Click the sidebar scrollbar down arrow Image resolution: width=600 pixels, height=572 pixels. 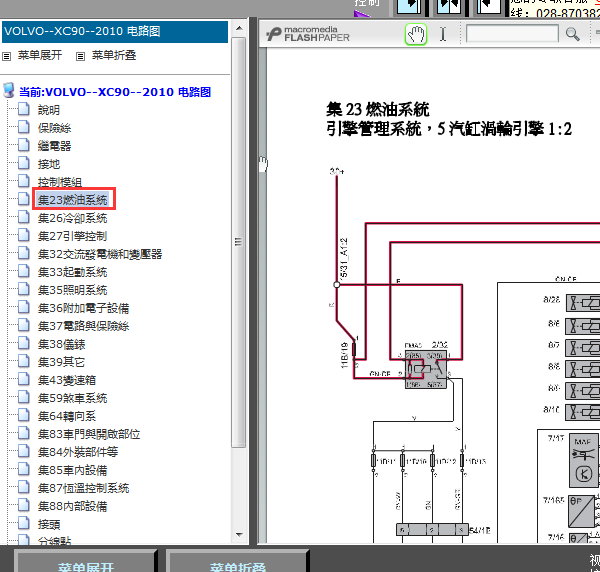[x=239, y=535]
